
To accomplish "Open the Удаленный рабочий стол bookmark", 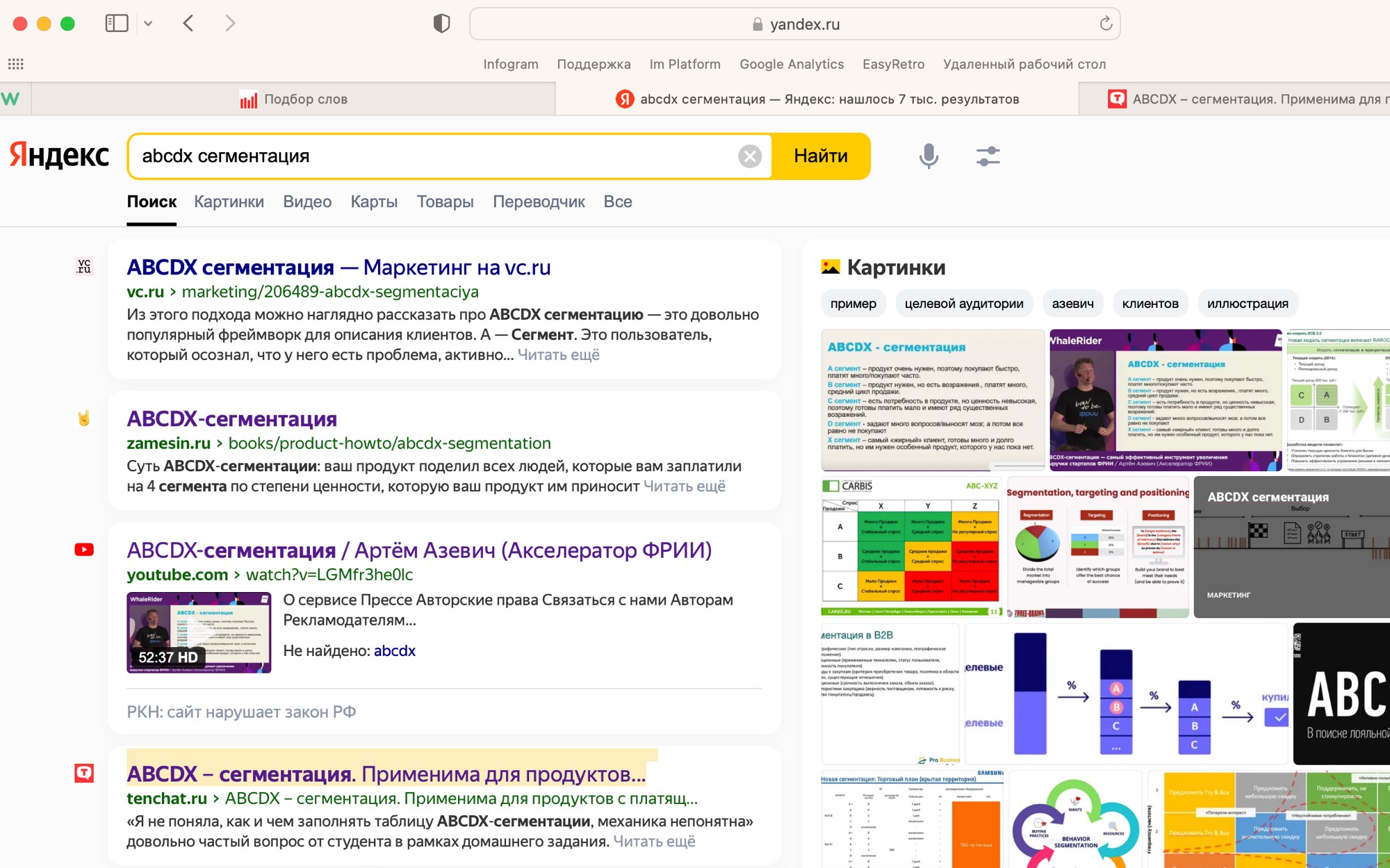I will point(1024,64).
